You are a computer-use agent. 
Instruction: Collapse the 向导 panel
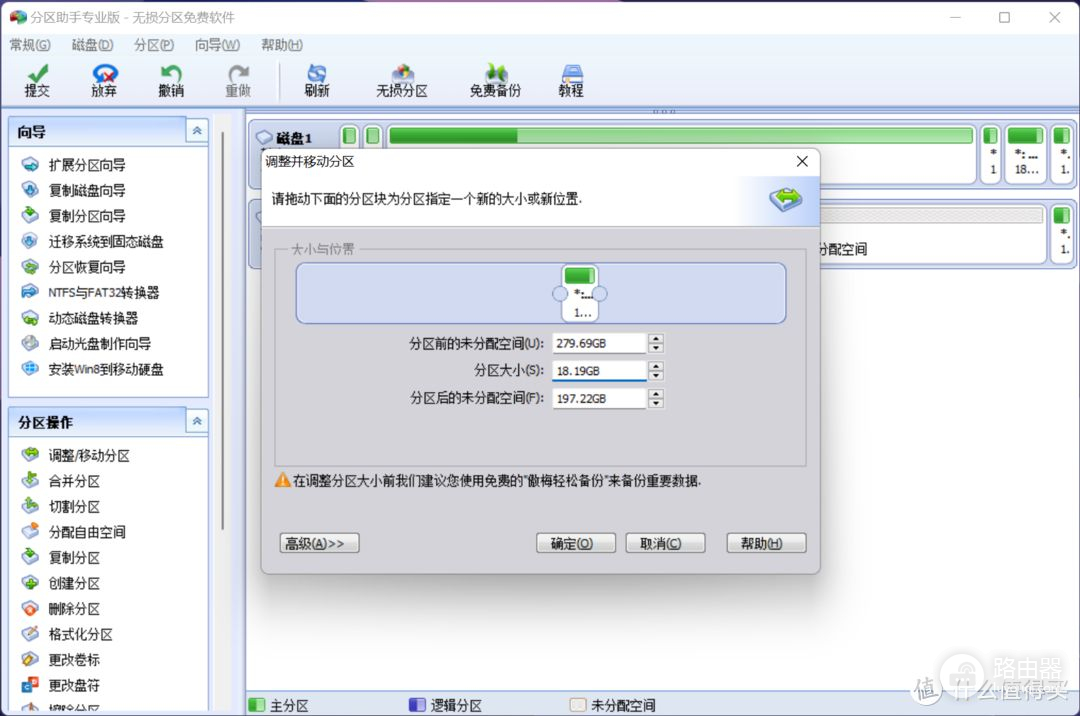coord(197,131)
